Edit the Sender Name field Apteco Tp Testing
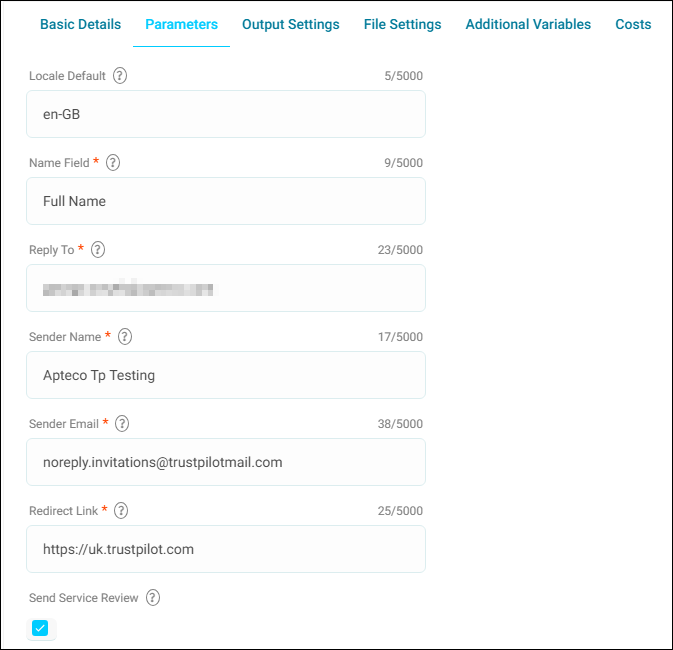 (226, 375)
